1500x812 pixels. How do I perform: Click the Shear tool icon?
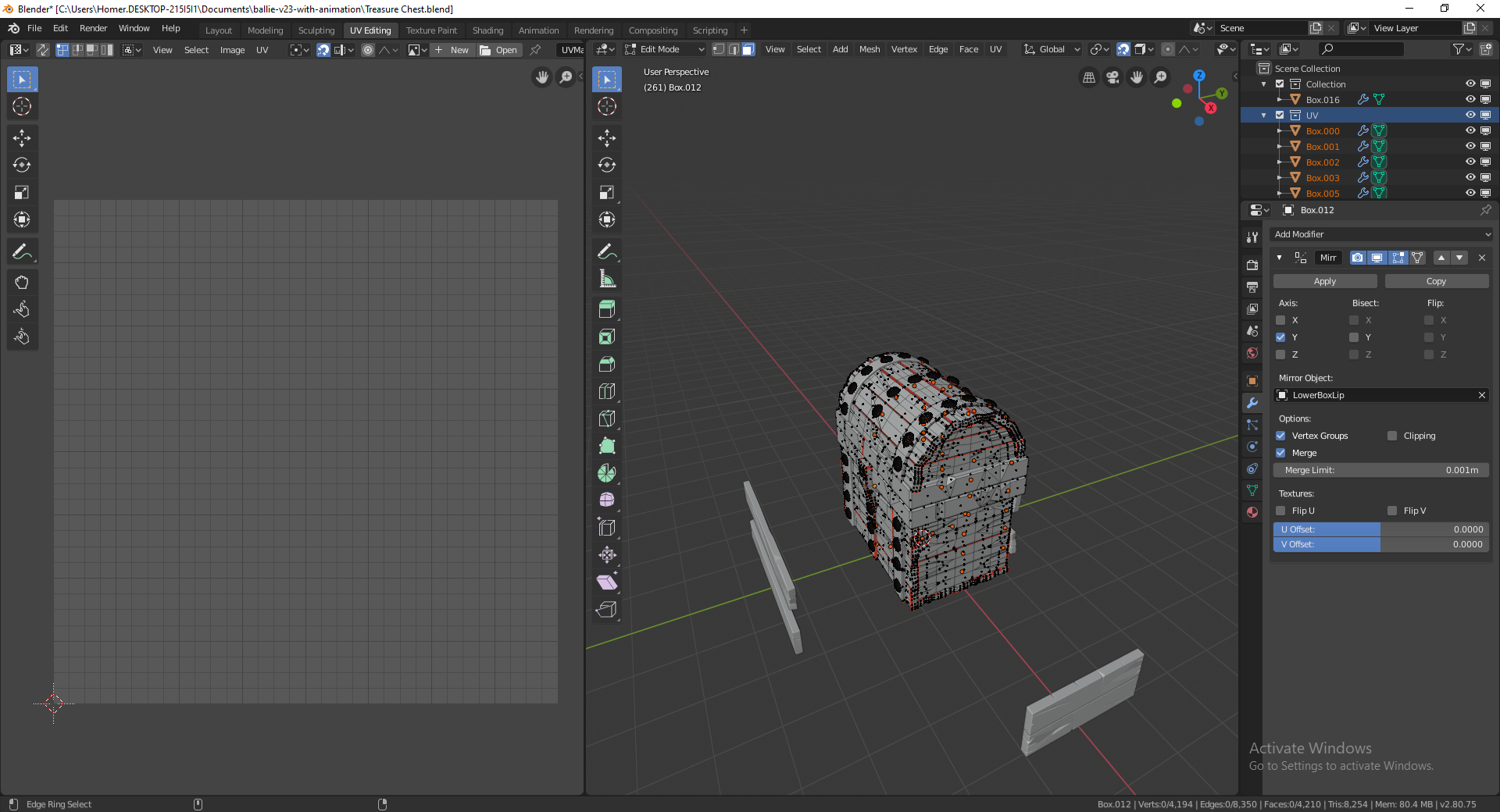tap(607, 582)
